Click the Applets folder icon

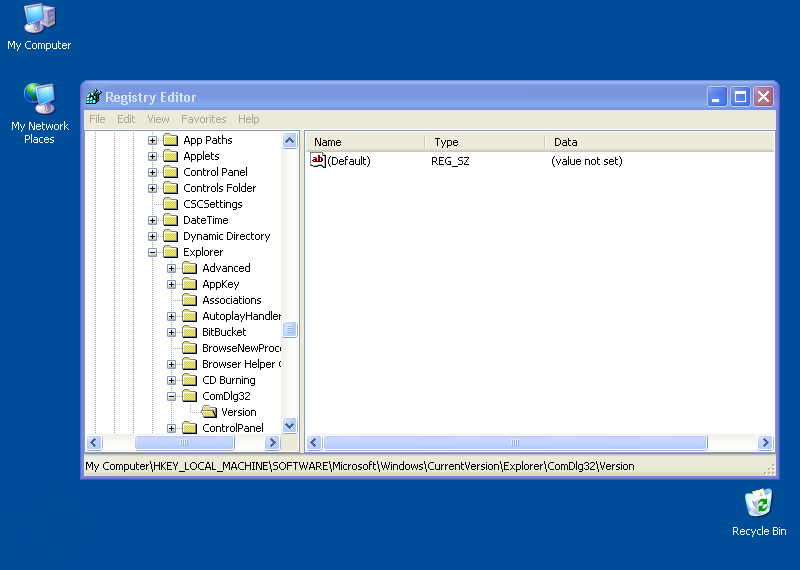pos(170,156)
